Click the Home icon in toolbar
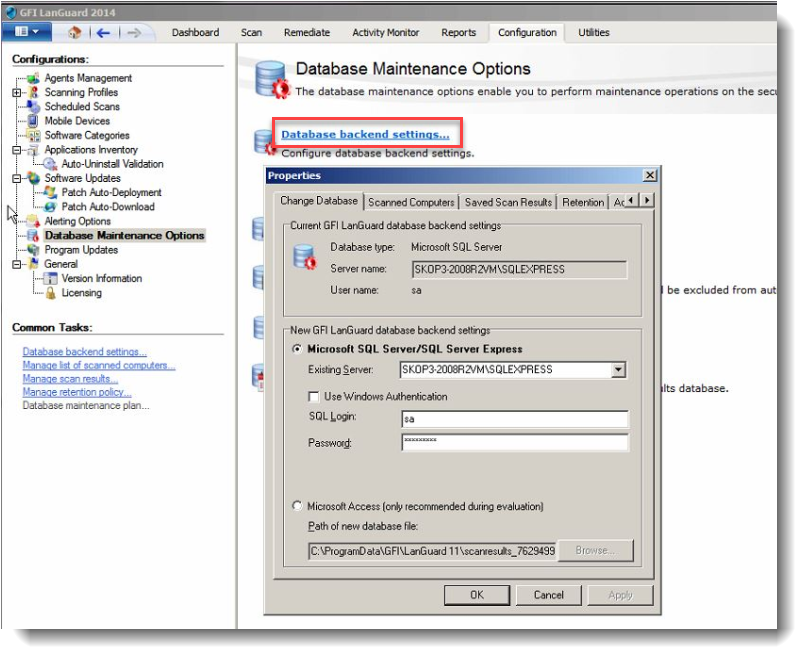This screenshot has width=808, height=660. [x=74, y=33]
